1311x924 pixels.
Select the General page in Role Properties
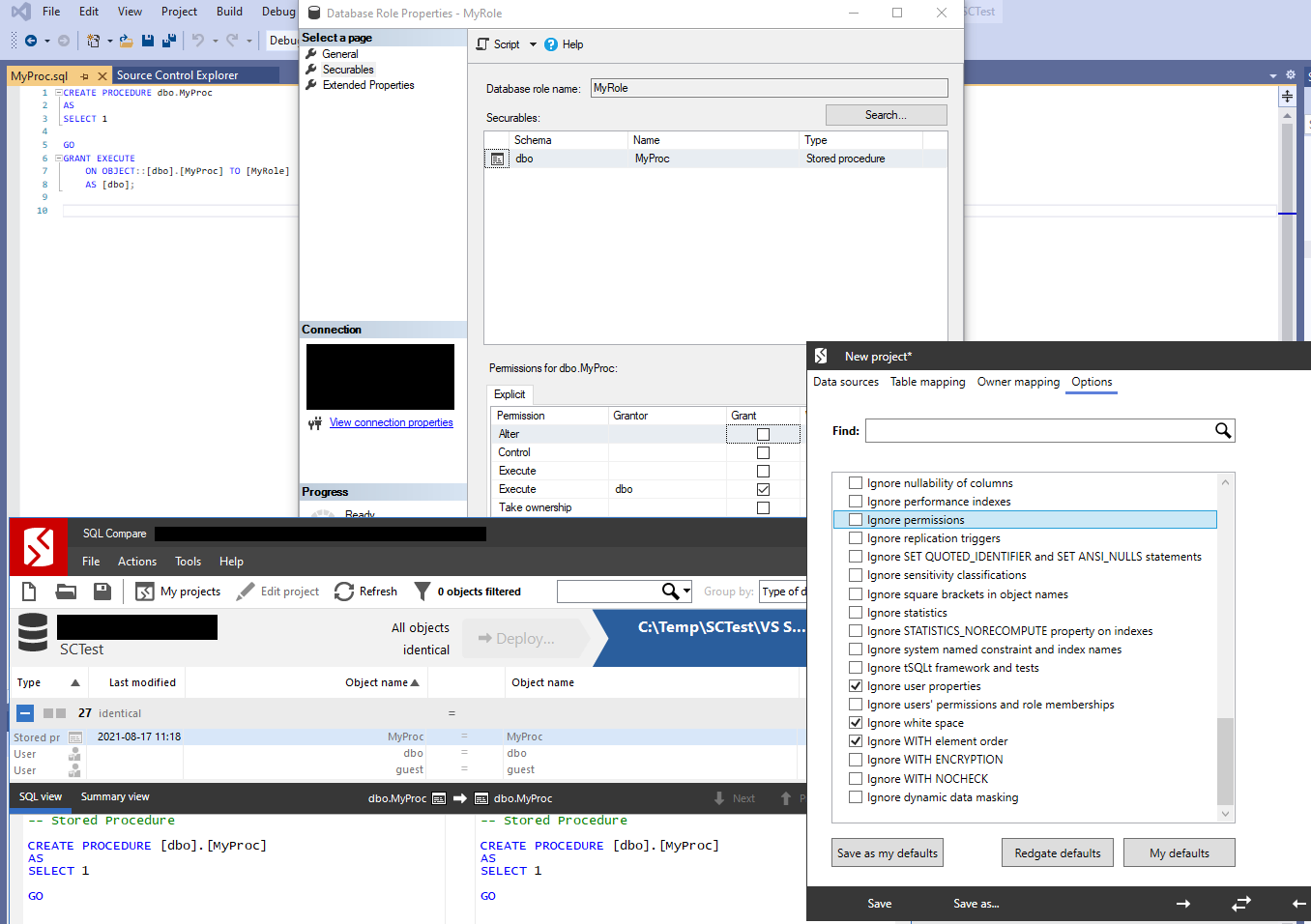click(339, 54)
